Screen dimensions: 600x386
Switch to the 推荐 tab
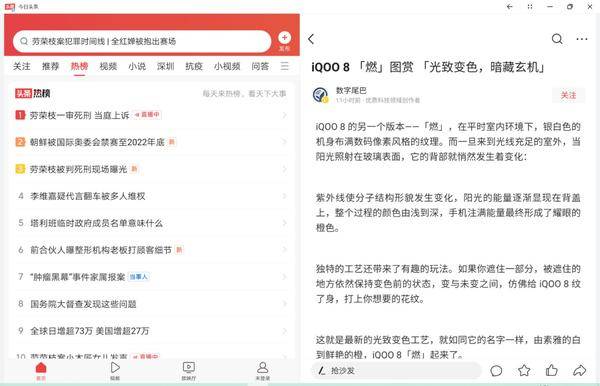point(51,66)
